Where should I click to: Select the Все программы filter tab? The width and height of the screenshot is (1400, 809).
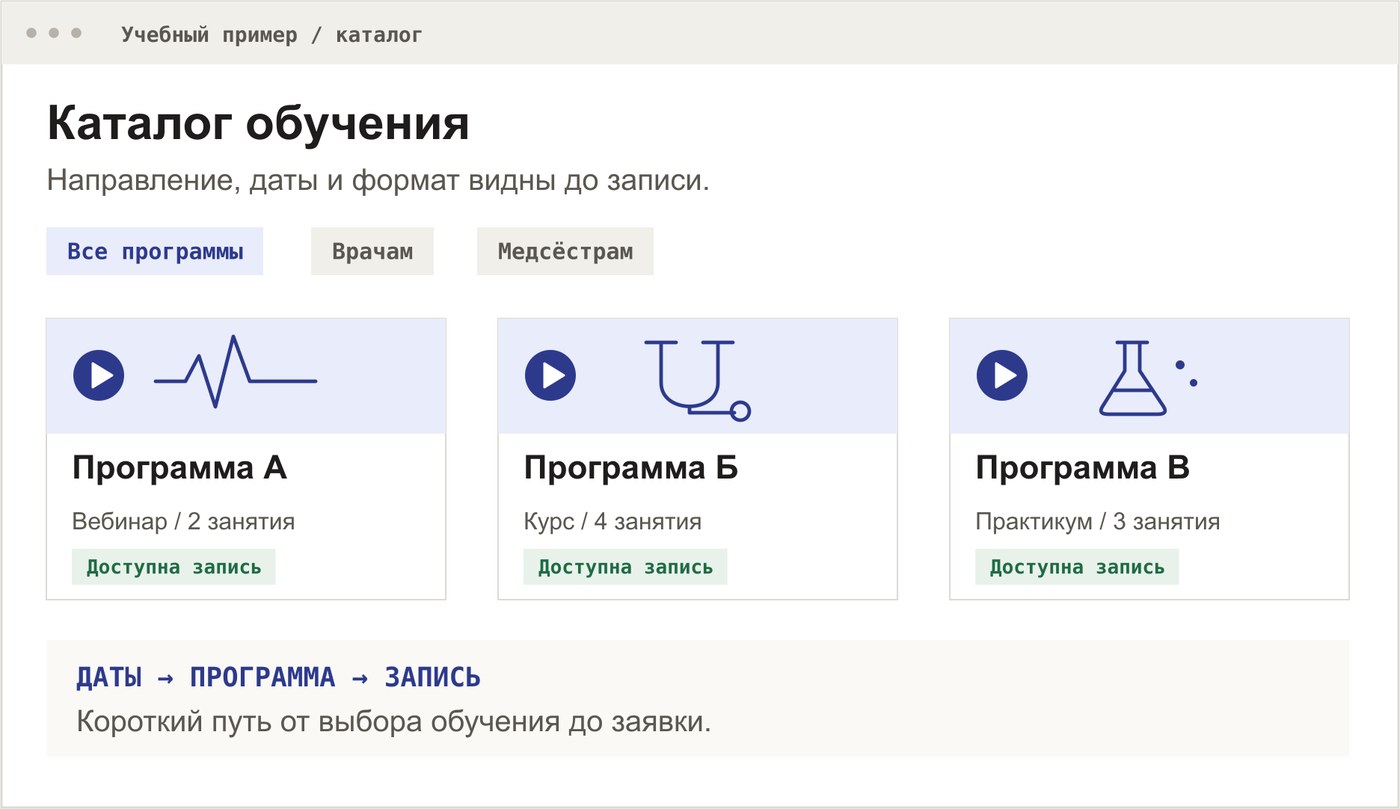pos(155,251)
